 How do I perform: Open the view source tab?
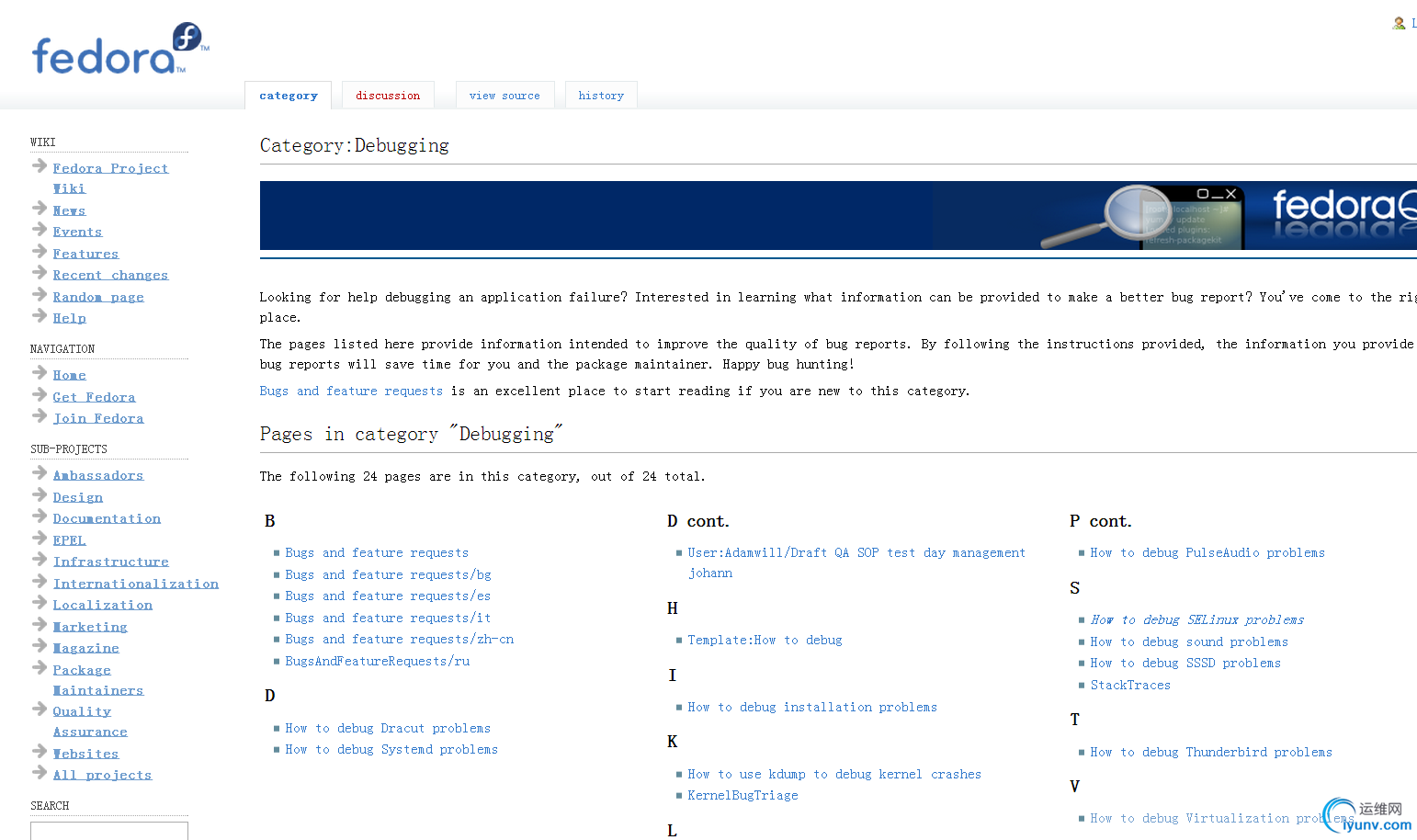pyautogui.click(x=504, y=96)
